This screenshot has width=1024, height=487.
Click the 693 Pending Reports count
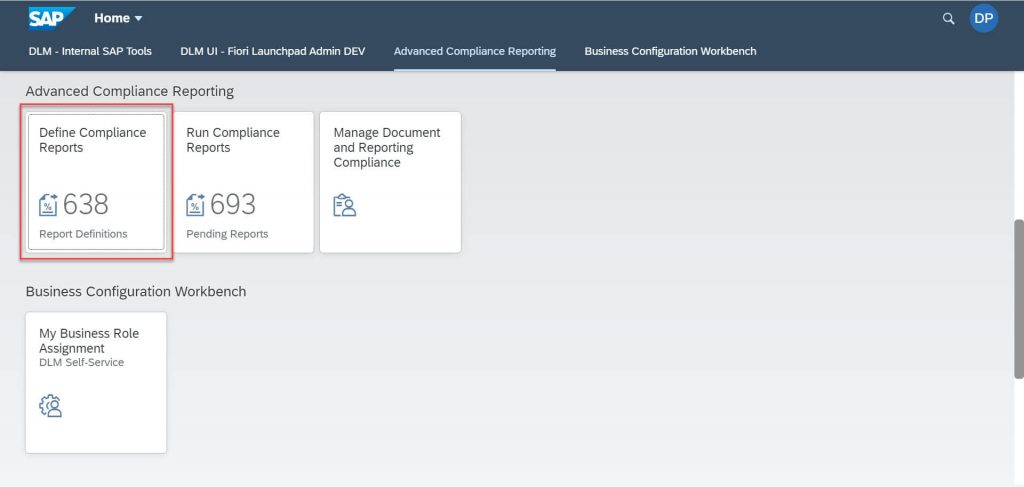[232, 204]
